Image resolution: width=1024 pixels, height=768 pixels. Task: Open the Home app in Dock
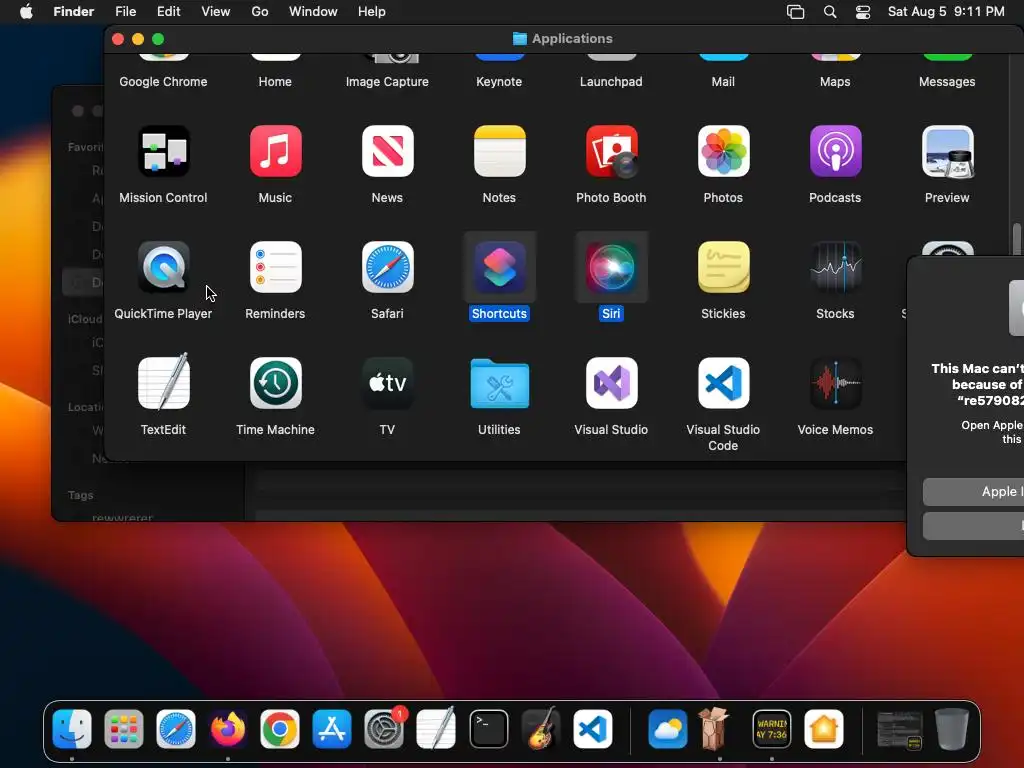pyautogui.click(x=824, y=729)
